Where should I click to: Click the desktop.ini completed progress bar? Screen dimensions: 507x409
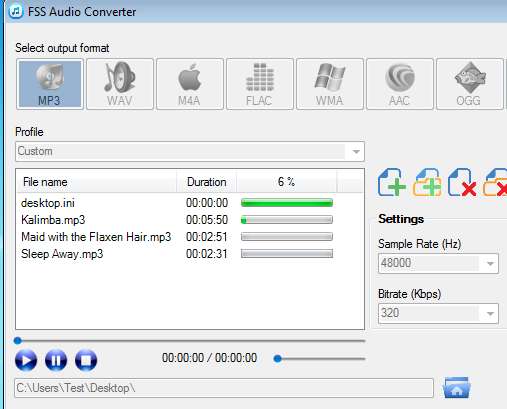click(287, 203)
